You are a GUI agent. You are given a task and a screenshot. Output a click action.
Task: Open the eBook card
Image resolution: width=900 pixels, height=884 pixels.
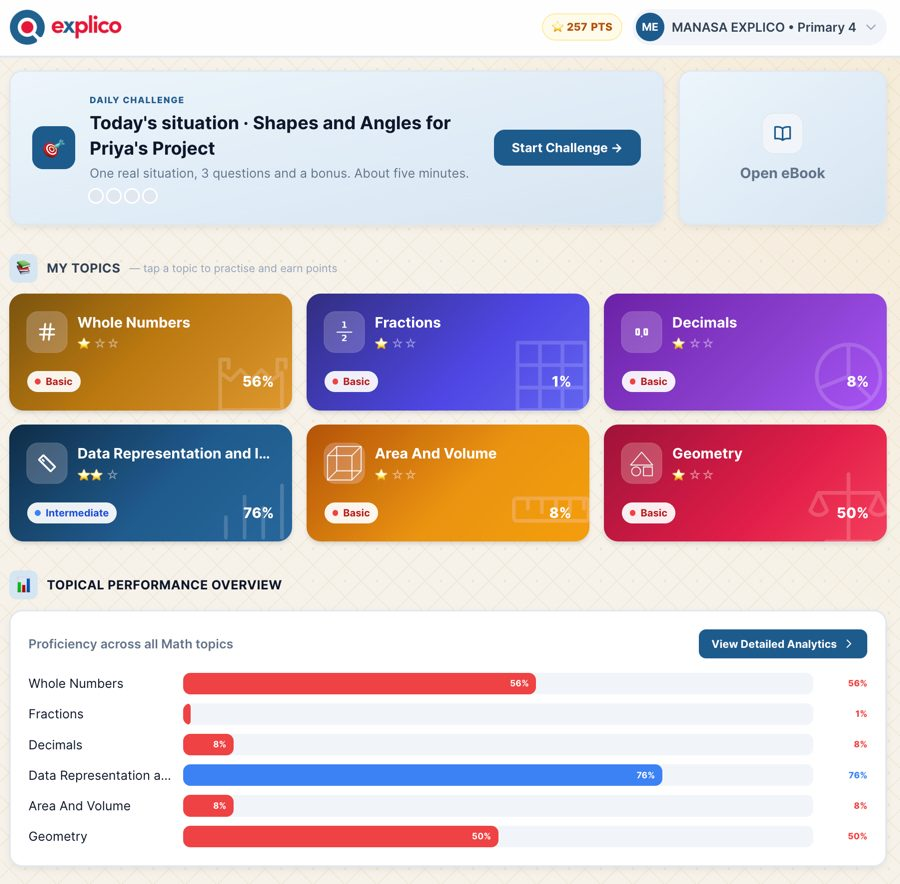[x=782, y=148]
